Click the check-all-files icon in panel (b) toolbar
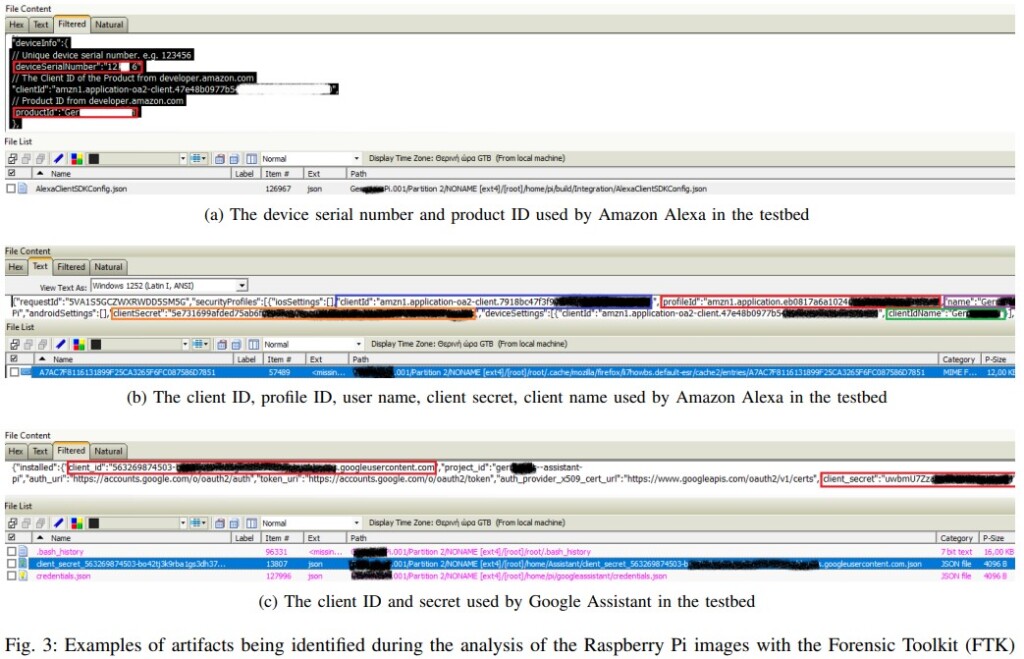1024x659 pixels. (14, 344)
